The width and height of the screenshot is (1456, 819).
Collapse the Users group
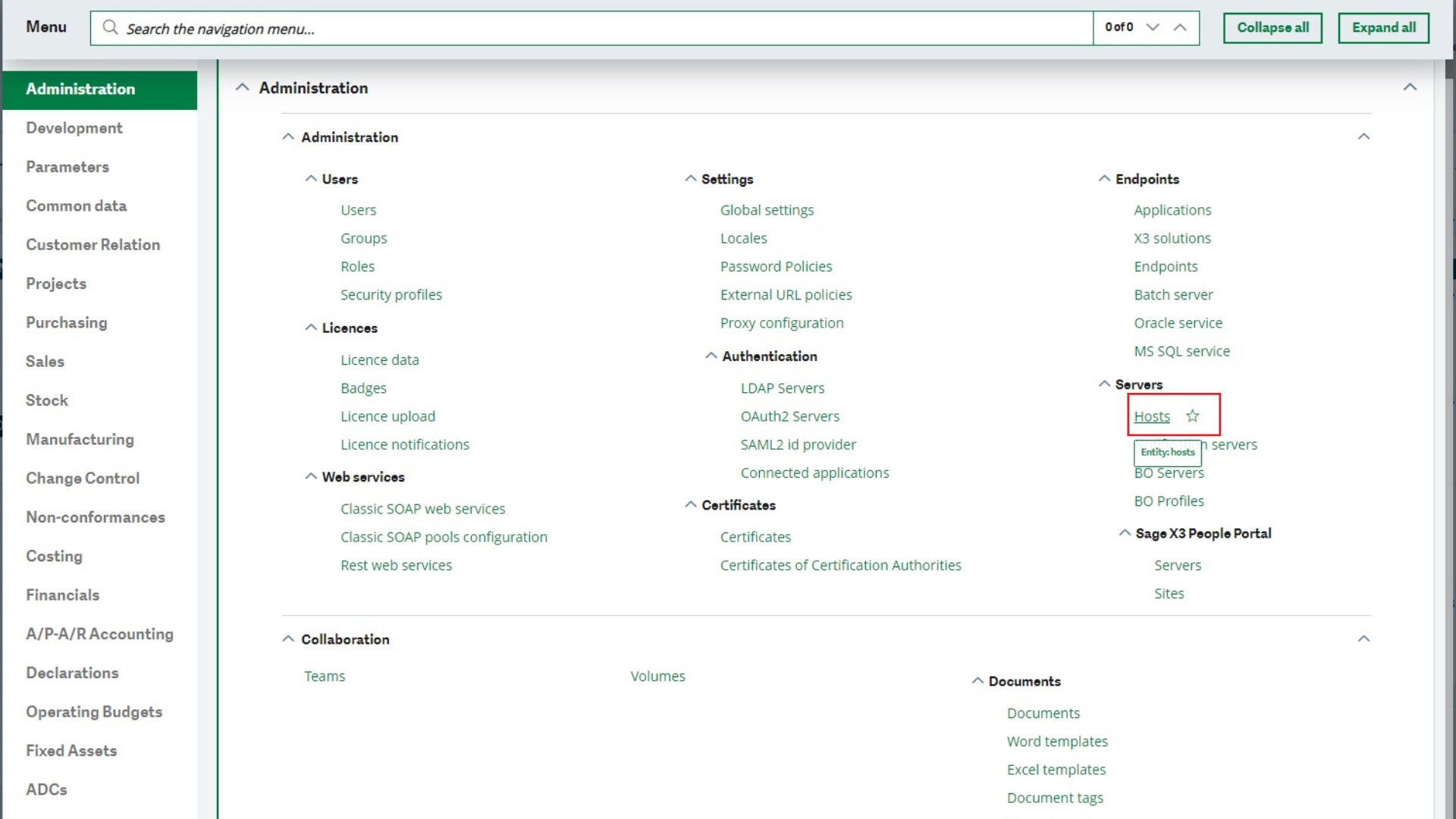point(311,179)
